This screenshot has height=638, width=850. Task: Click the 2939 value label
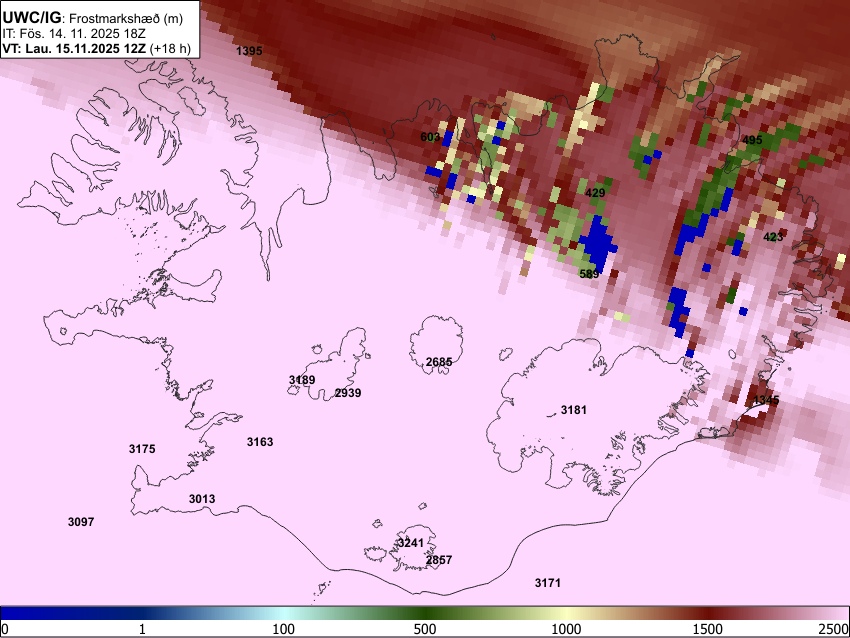(348, 392)
